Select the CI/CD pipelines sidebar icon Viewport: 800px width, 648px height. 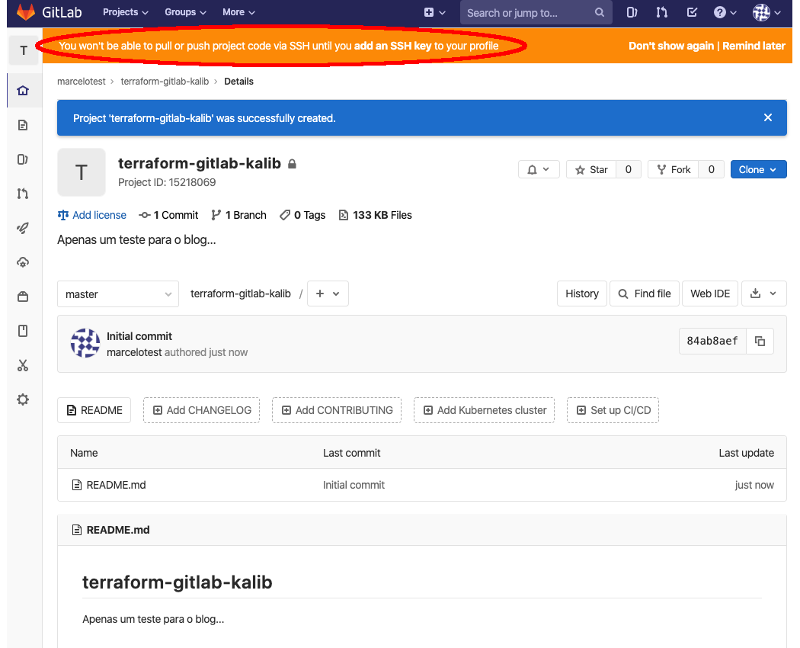click(22, 227)
